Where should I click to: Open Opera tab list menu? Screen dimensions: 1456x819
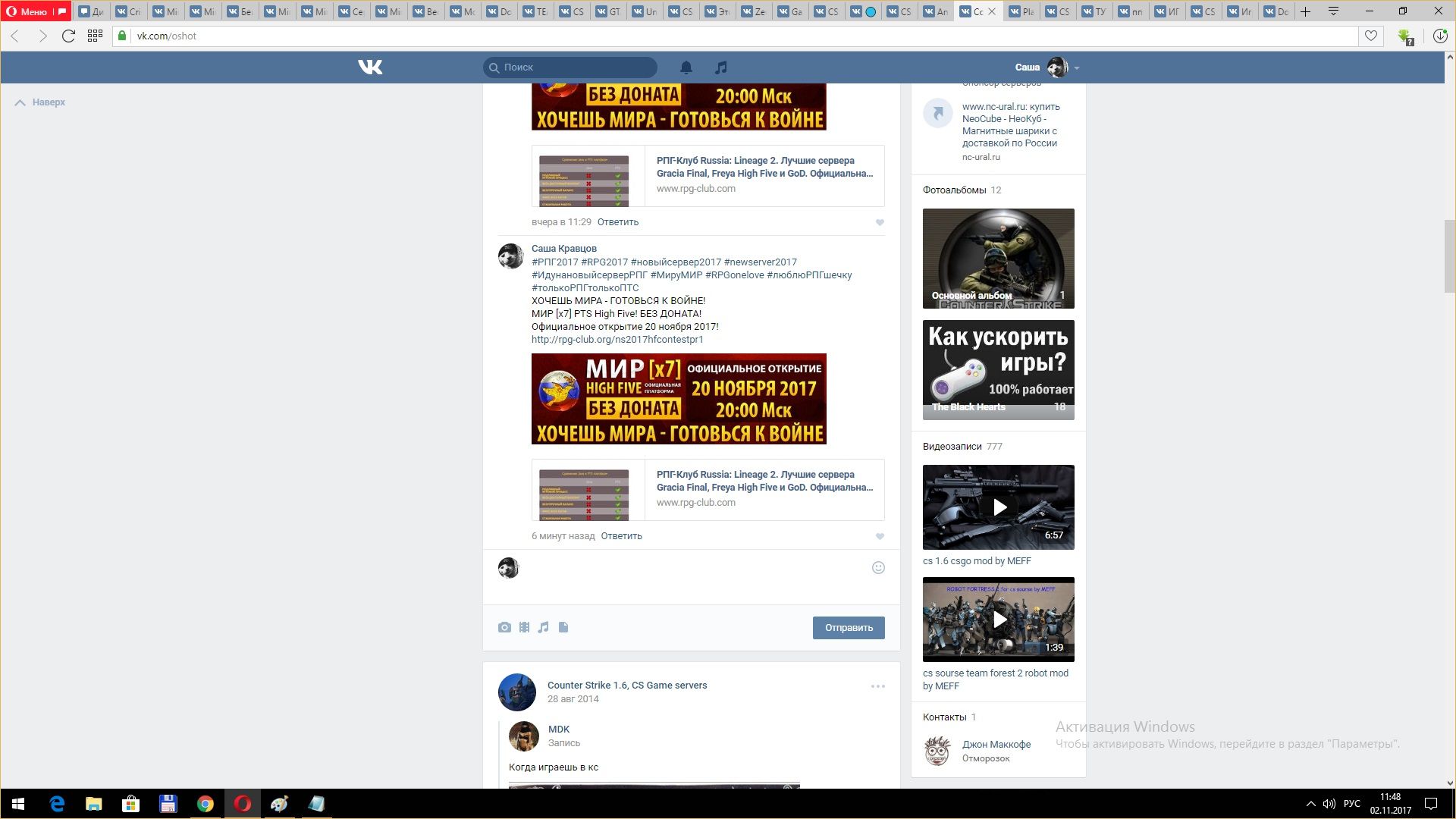tap(1334, 11)
